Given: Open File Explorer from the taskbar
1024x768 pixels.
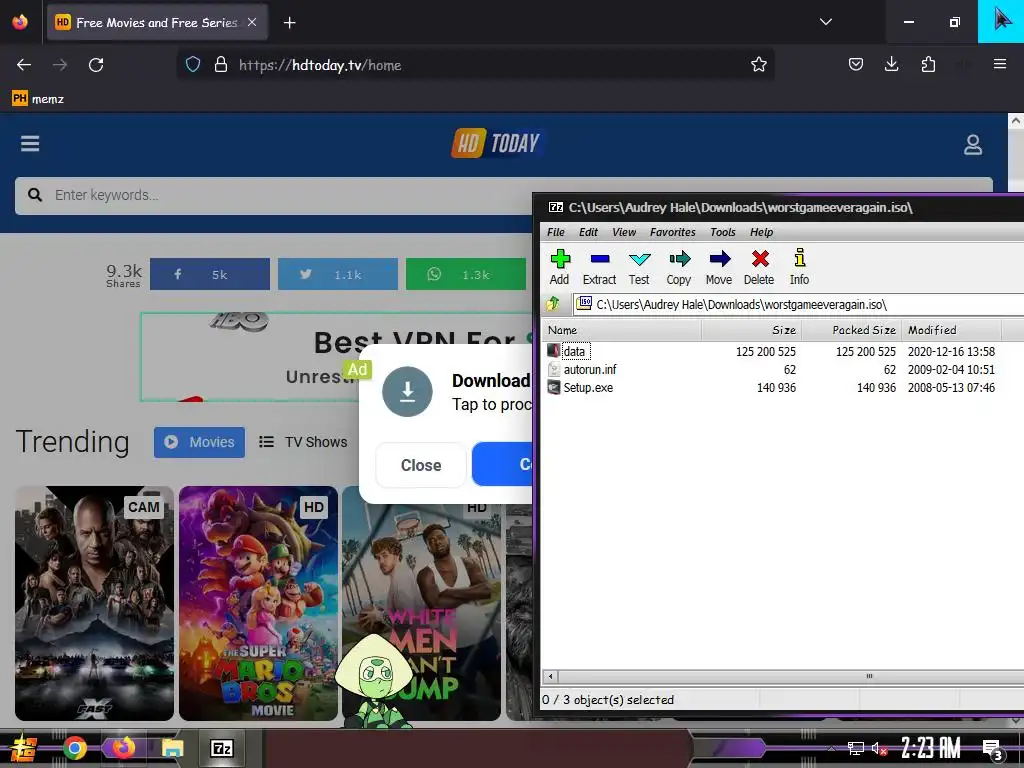Looking at the screenshot, I should pyautogui.click(x=172, y=748).
